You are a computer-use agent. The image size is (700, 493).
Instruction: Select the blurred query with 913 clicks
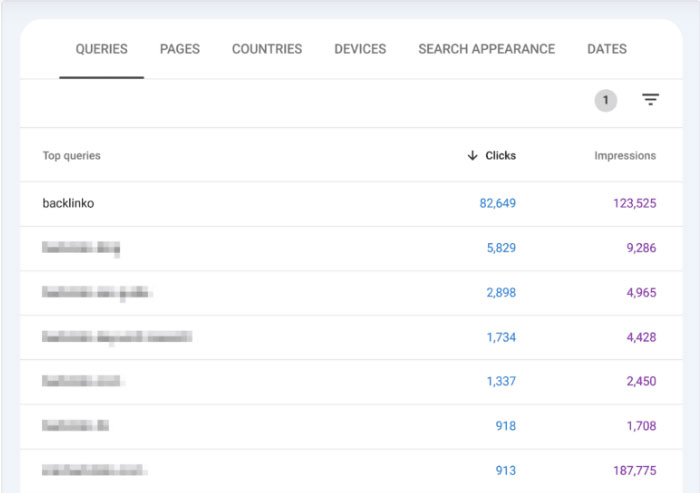[x=94, y=470]
